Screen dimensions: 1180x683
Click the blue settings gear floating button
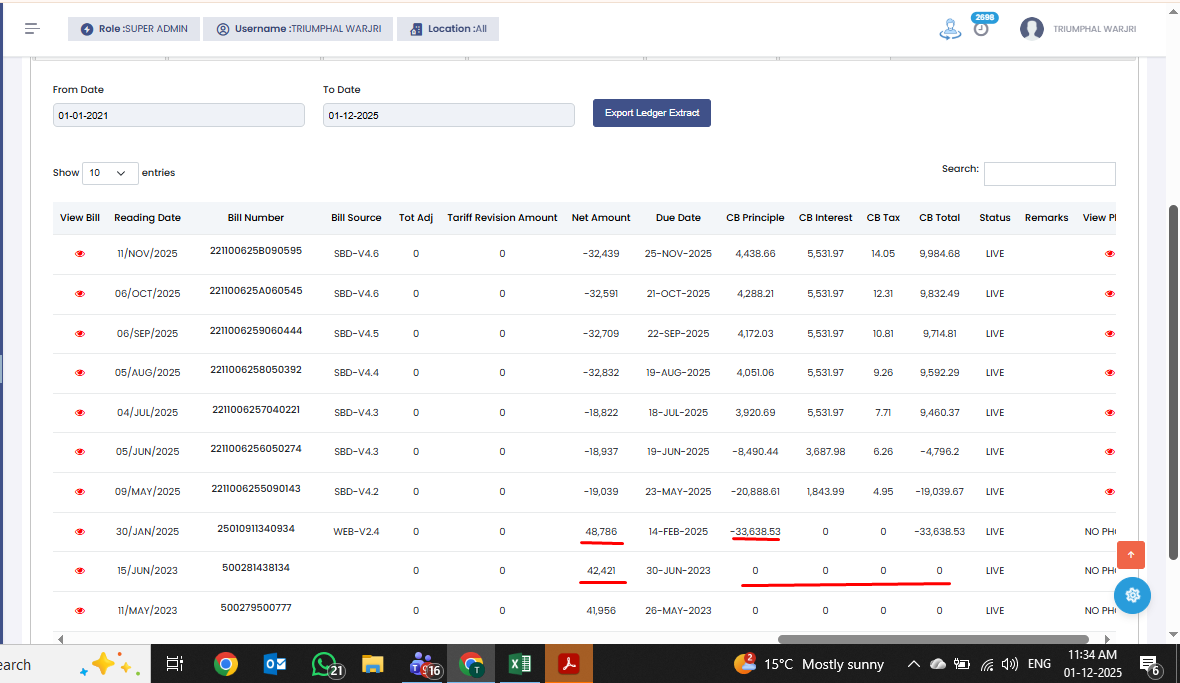(x=1132, y=595)
